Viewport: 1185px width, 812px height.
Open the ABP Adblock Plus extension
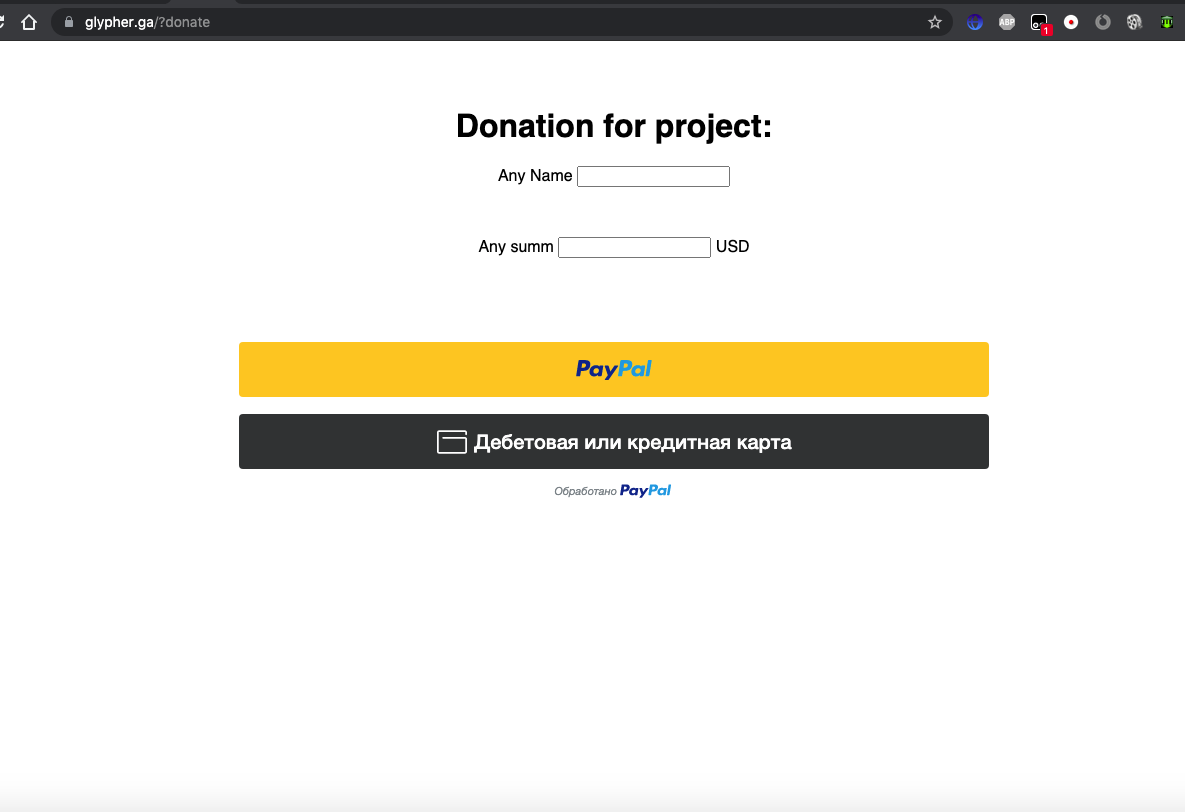click(x=1007, y=23)
